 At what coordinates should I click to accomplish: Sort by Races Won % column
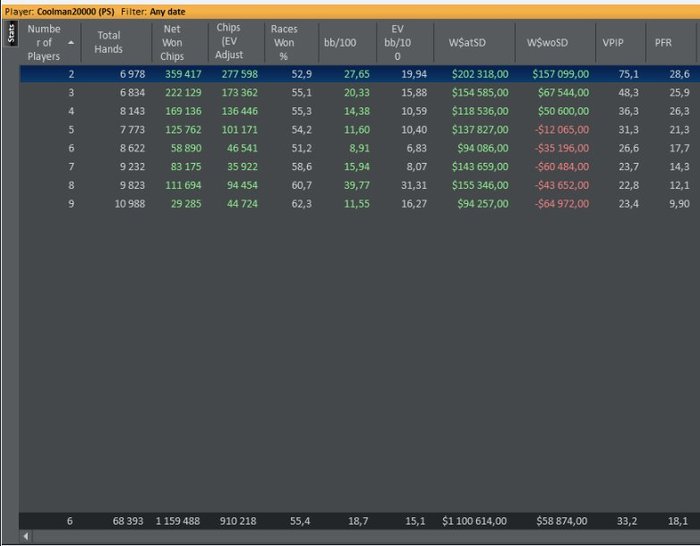(x=284, y=42)
